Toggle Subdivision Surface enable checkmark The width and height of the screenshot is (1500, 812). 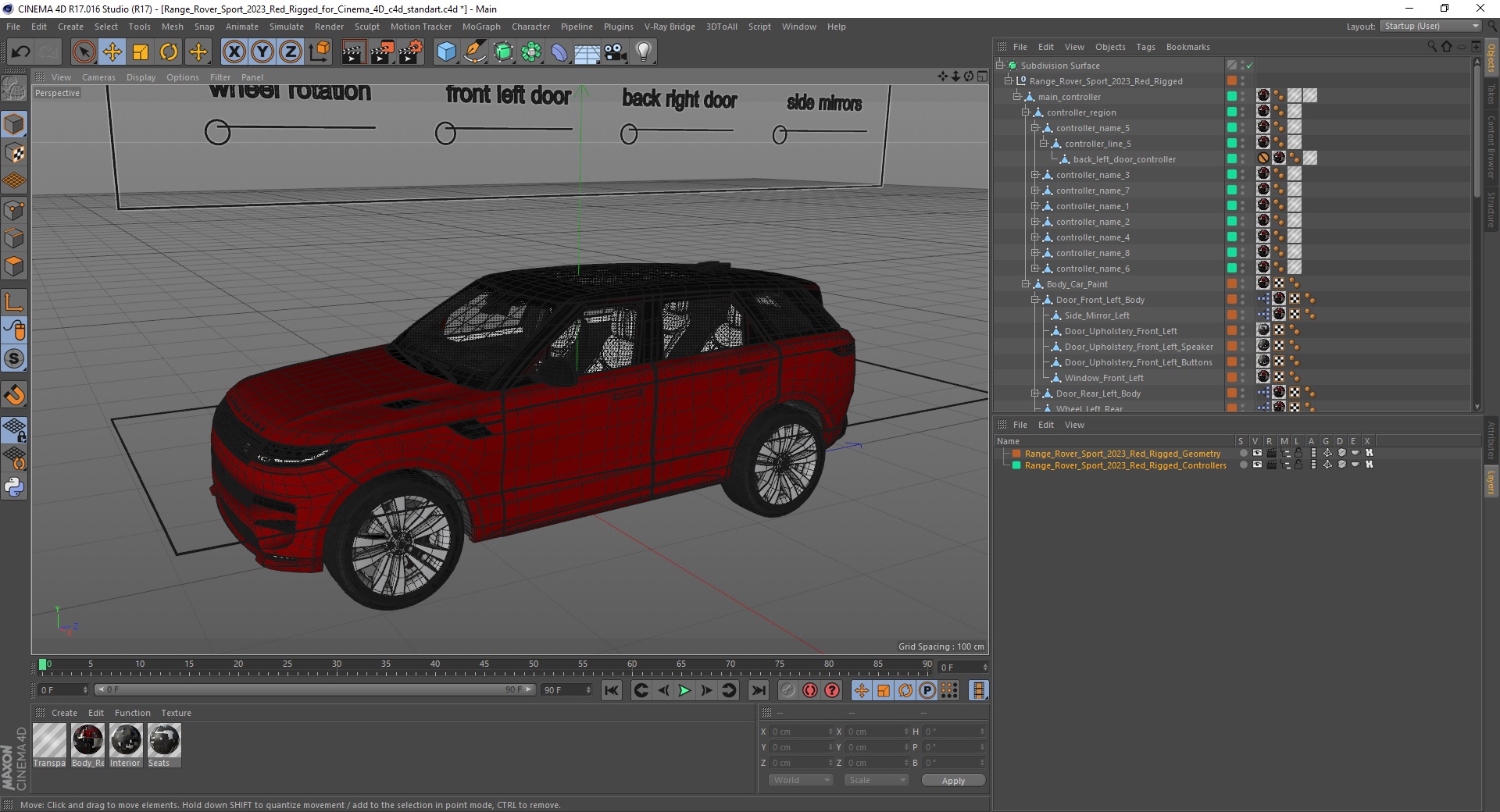tap(1249, 66)
